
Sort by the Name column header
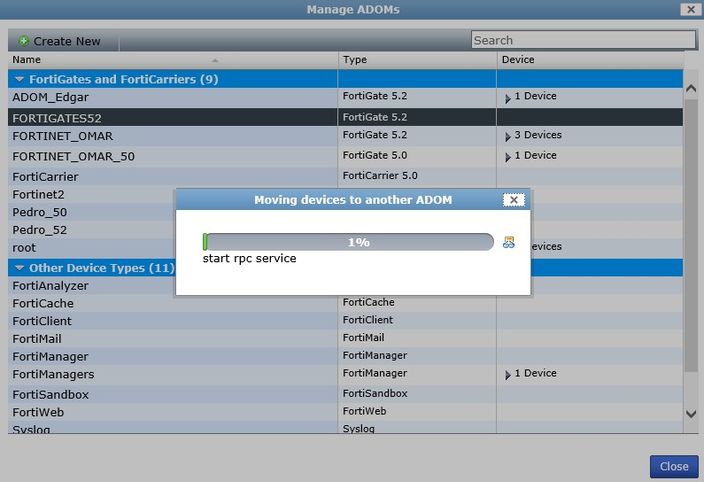tap(173, 60)
